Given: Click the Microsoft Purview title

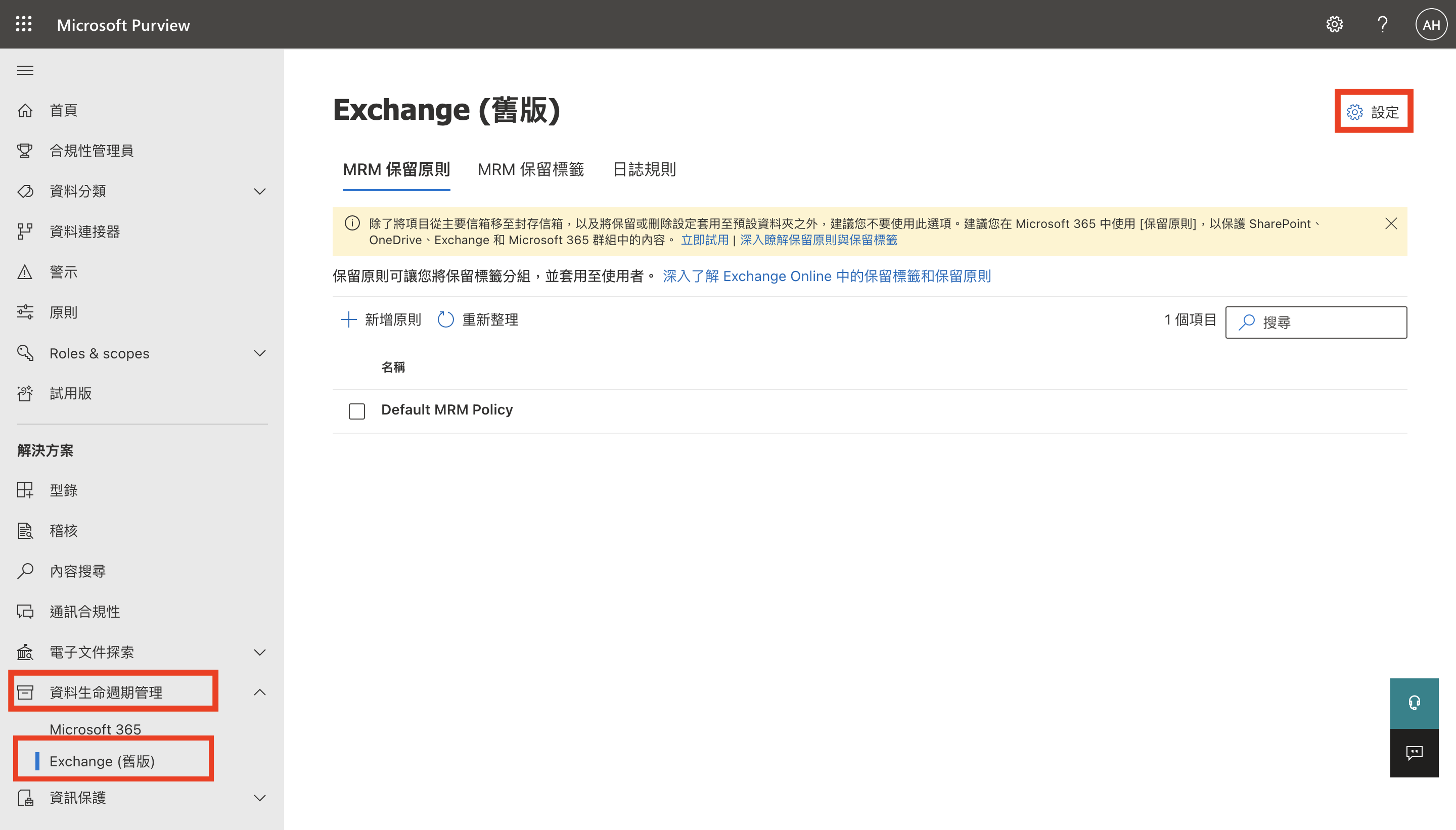Looking at the screenshot, I should (x=123, y=25).
